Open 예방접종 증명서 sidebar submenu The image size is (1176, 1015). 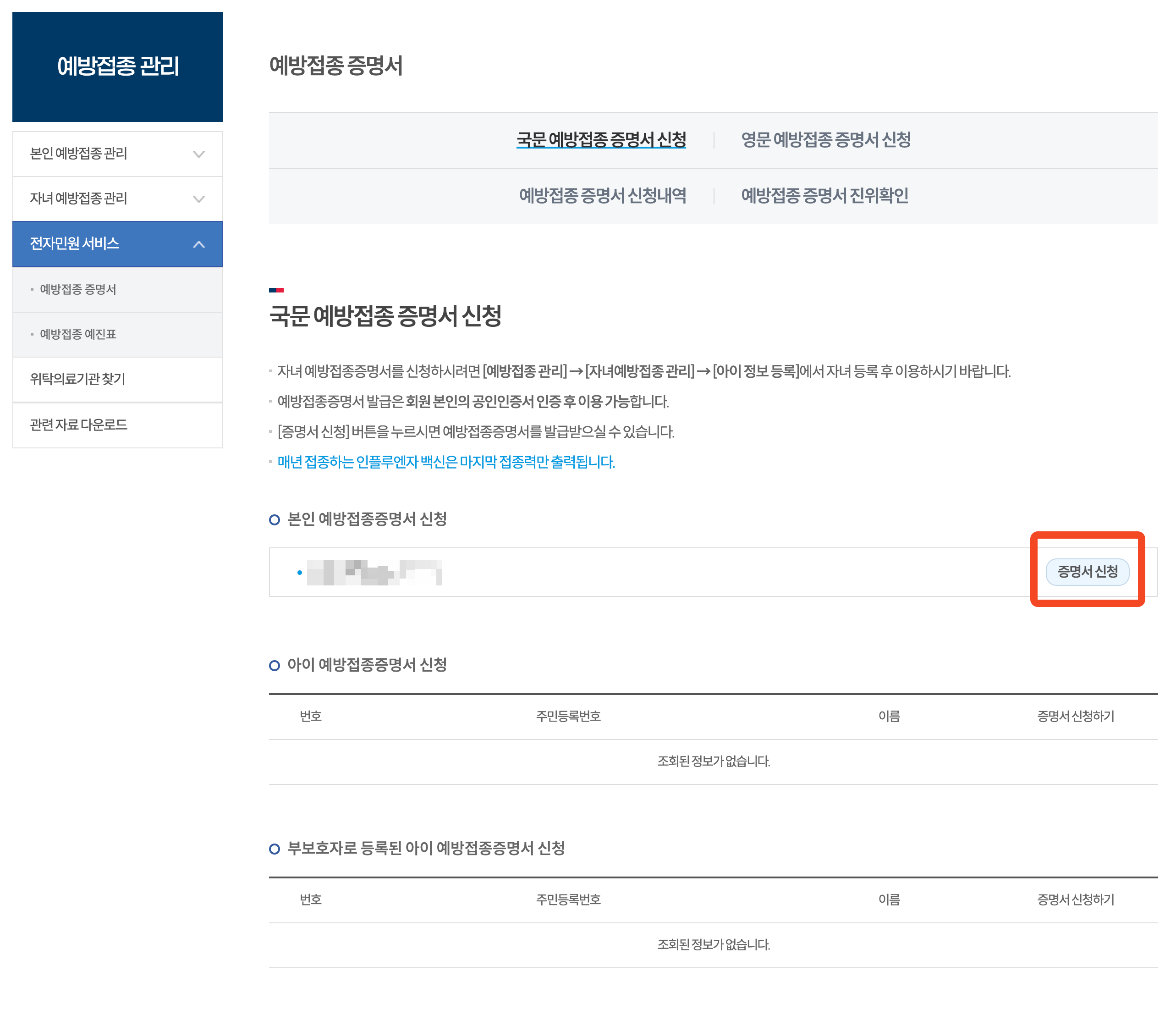[78, 290]
